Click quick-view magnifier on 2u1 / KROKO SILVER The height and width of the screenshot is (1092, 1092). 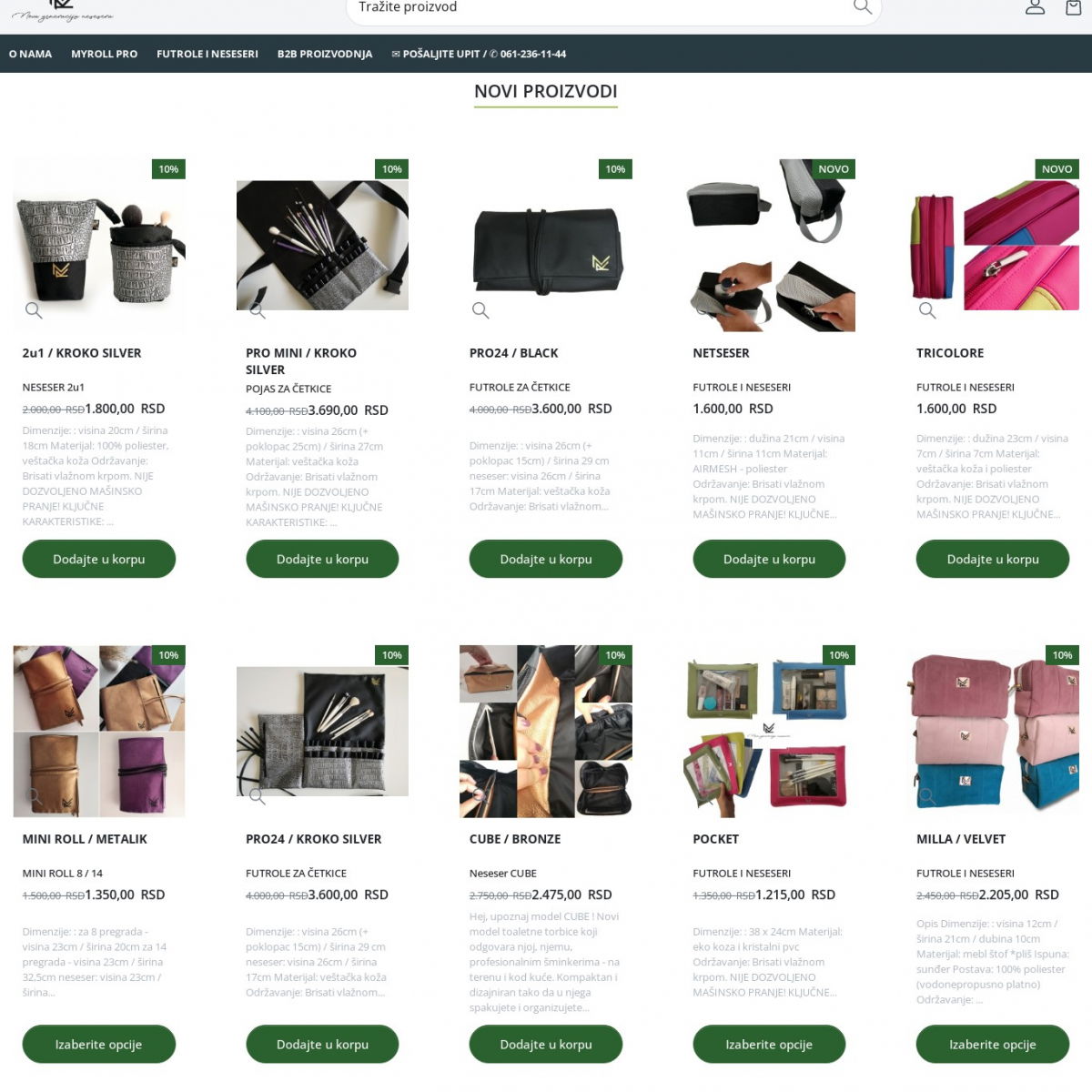34,310
